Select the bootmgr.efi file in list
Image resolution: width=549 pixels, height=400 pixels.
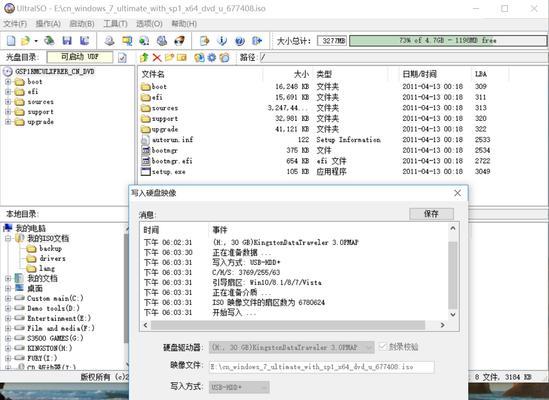pyautogui.click(x=172, y=161)
